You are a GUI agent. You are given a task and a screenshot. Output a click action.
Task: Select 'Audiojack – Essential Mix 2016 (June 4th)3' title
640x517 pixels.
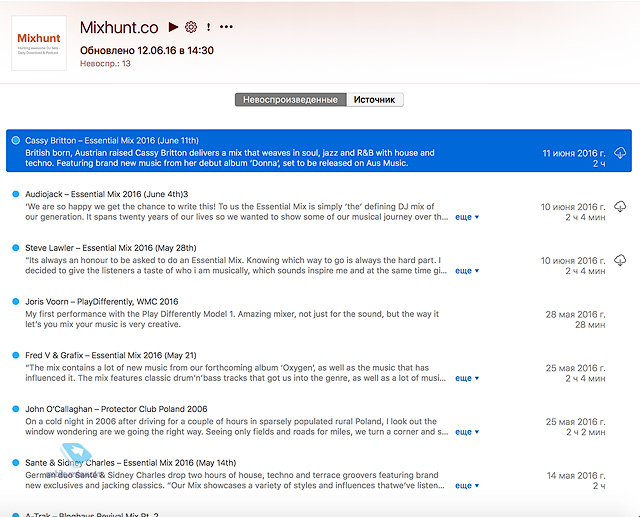[x=107, y=194]
